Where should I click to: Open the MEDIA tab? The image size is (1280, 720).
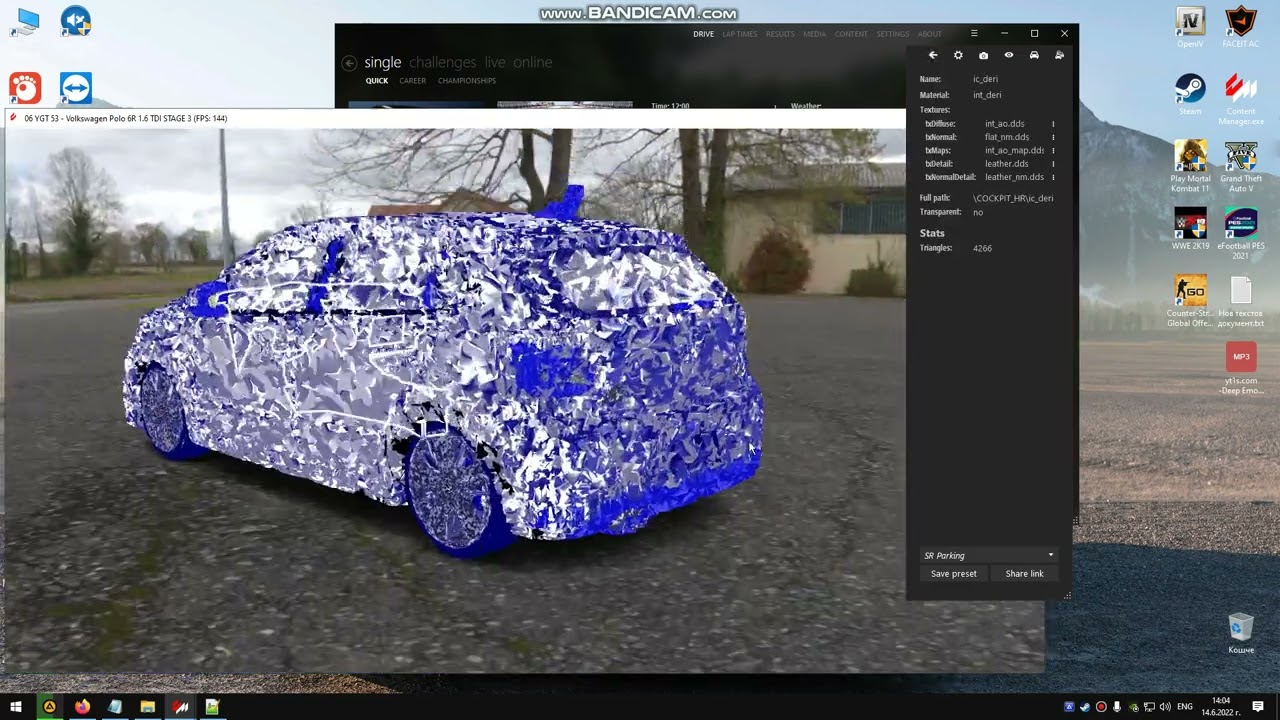[815, 34]
